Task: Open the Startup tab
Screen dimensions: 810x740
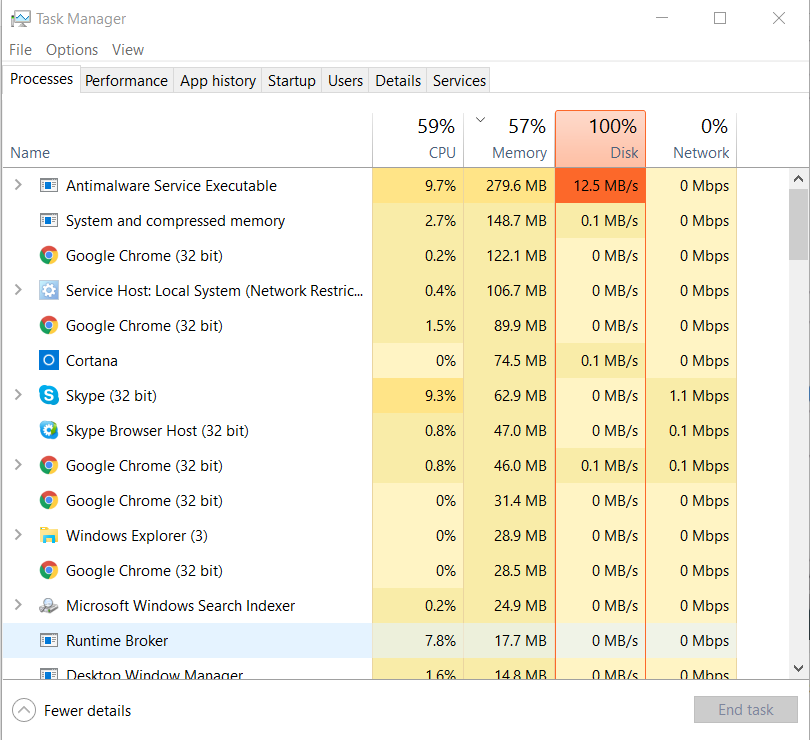Action: [x=291, y=81]
